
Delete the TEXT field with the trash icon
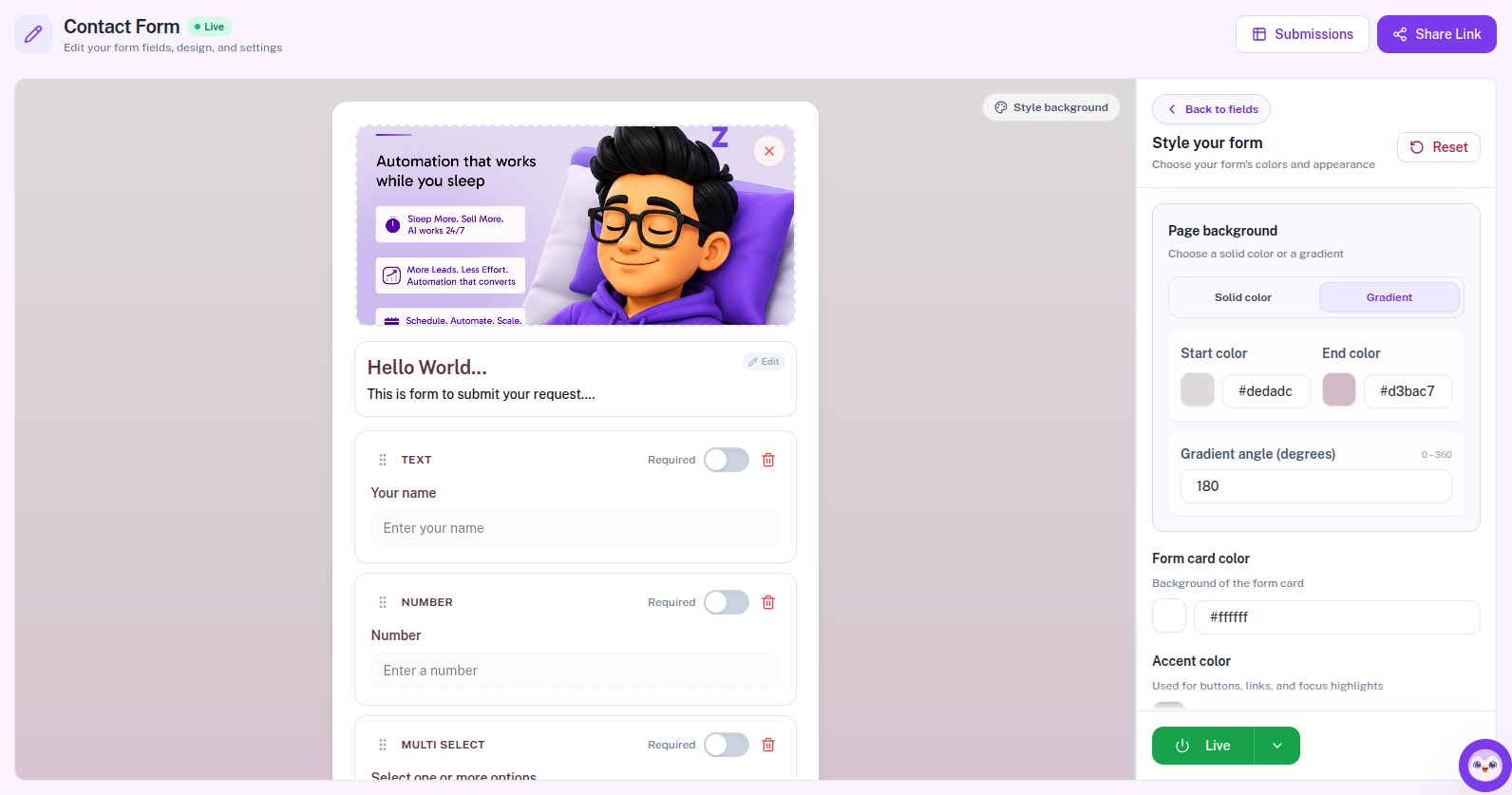[768, 460]
